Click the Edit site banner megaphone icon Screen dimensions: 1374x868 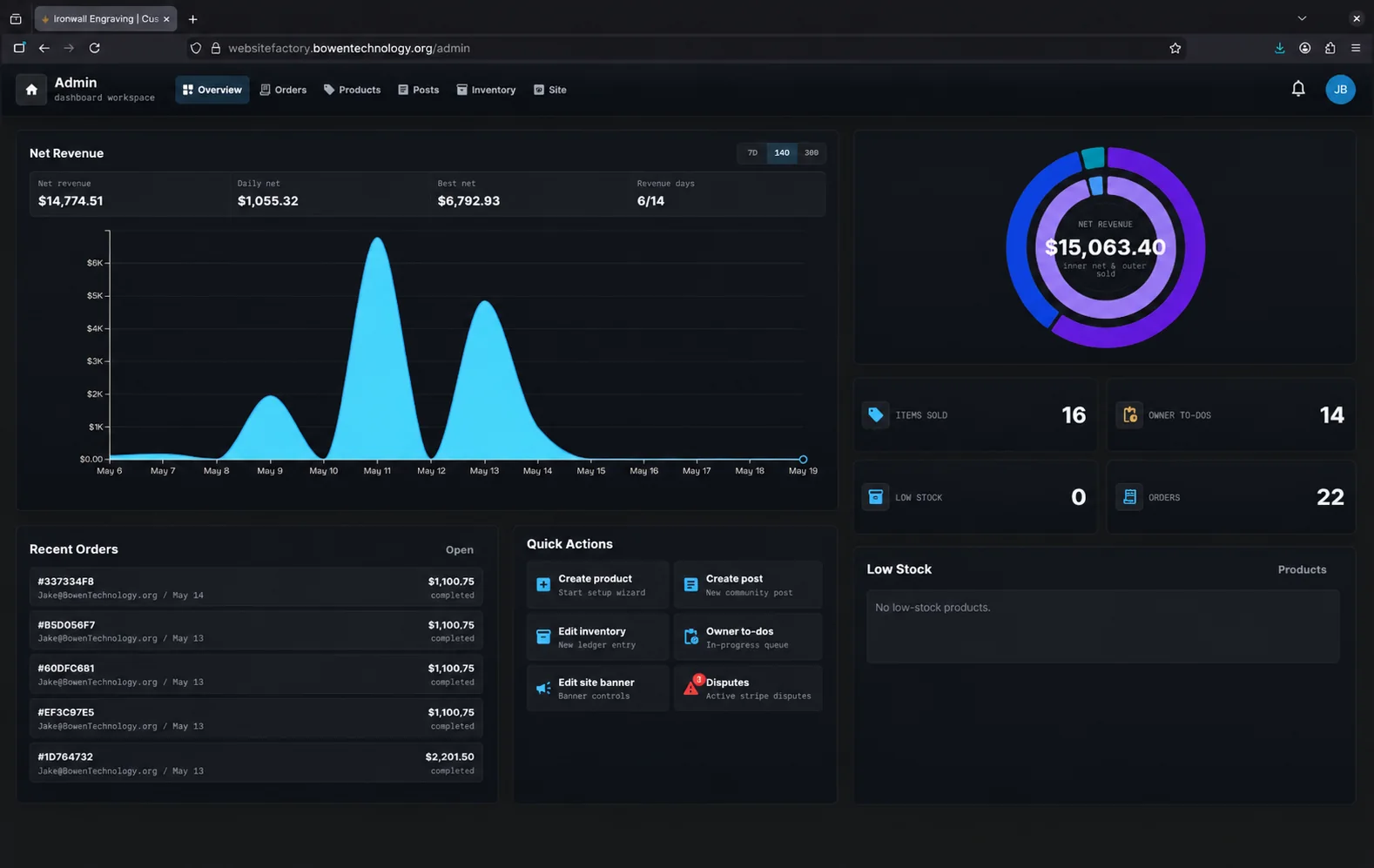pyautogui.click(x=543, y=689)
